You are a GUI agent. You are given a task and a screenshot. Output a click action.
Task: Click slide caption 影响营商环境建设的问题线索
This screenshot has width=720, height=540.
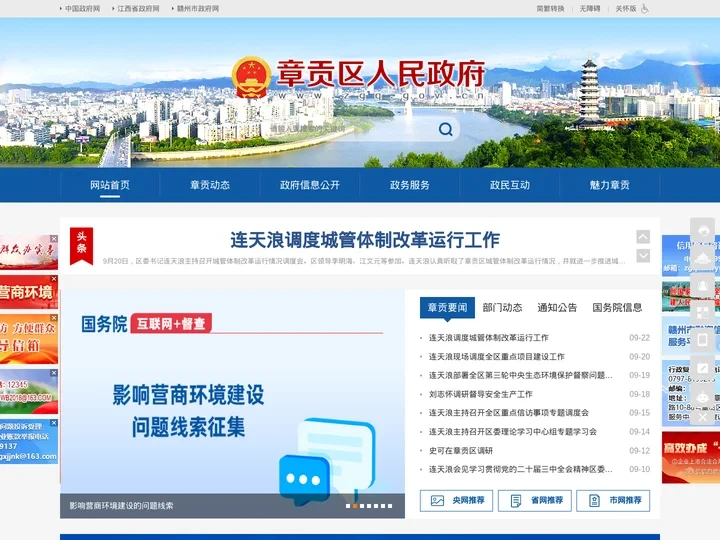click(x=121, y=506)
